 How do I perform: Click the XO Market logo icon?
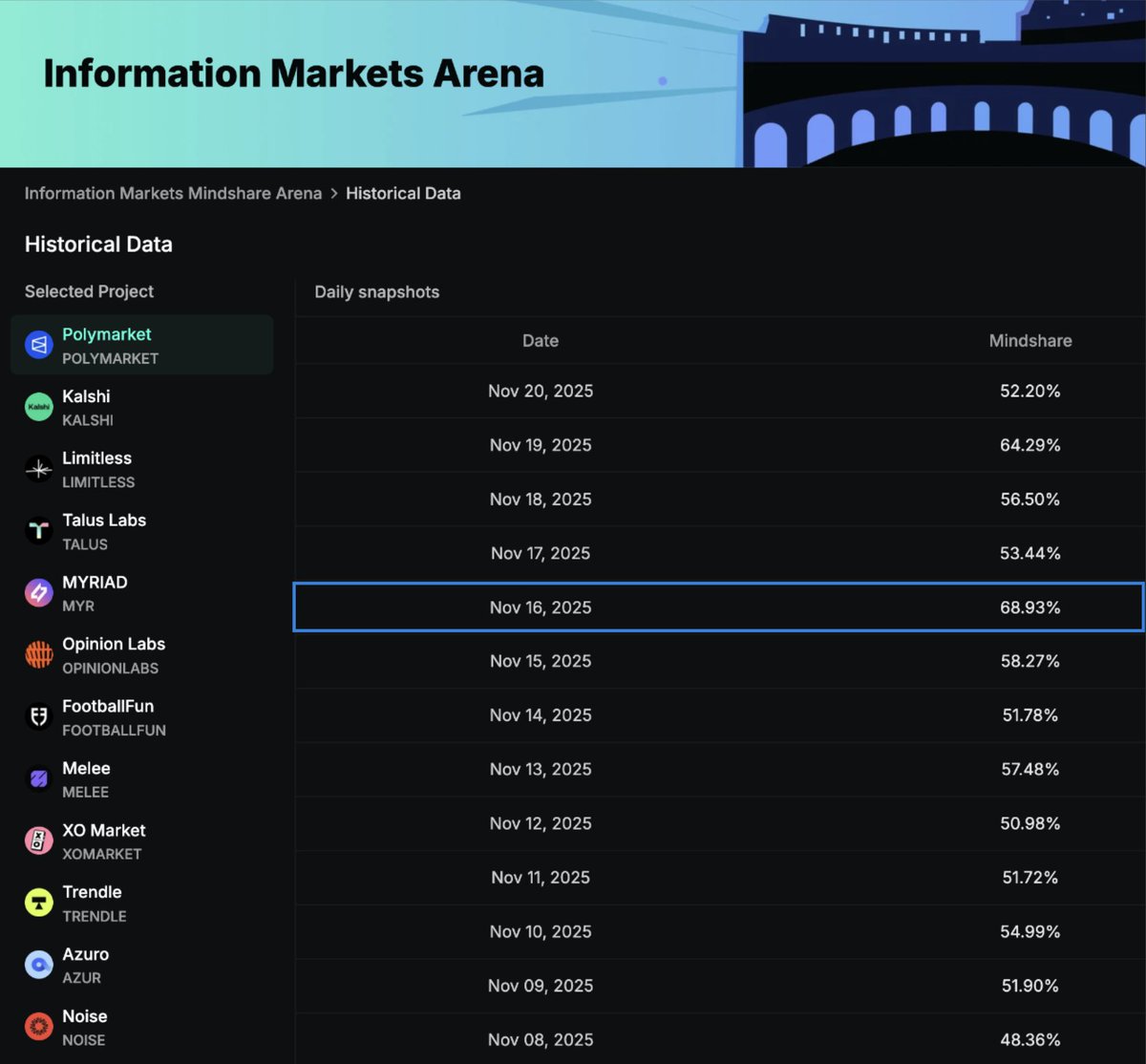38,841
